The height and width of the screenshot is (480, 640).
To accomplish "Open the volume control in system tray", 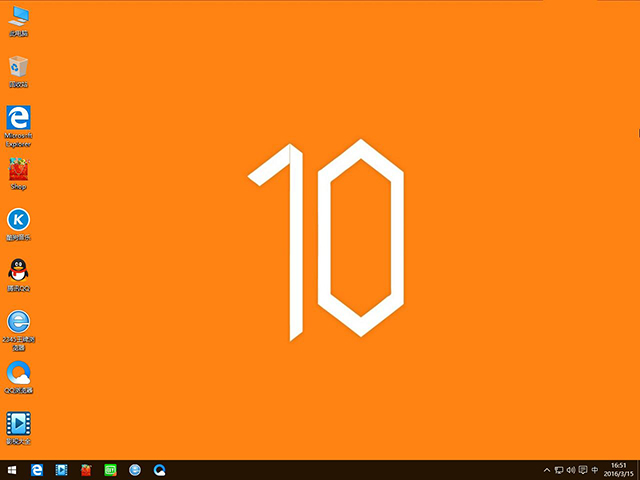I will point(570,470).
